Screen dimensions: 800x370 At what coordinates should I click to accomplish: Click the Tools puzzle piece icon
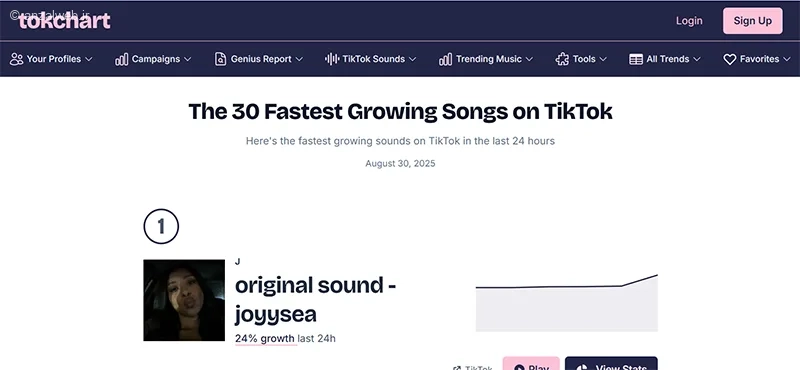point(562,59)
